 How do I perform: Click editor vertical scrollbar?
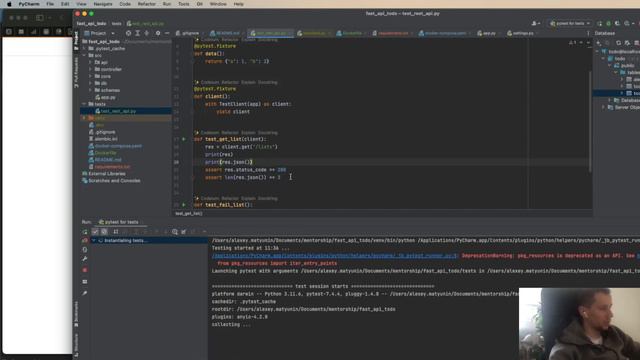click(590, 121)
